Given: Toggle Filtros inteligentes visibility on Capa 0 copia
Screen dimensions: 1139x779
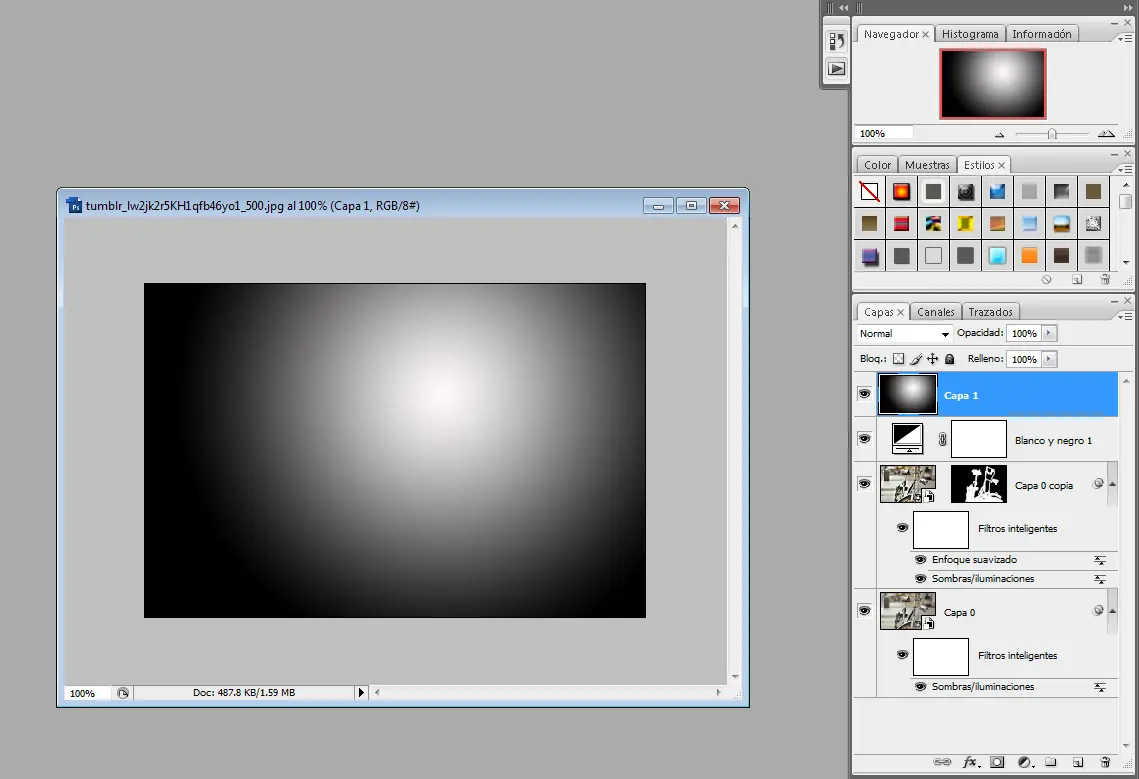Looking at the screenshot, I should pyautogui.click(x=902, y=528).
